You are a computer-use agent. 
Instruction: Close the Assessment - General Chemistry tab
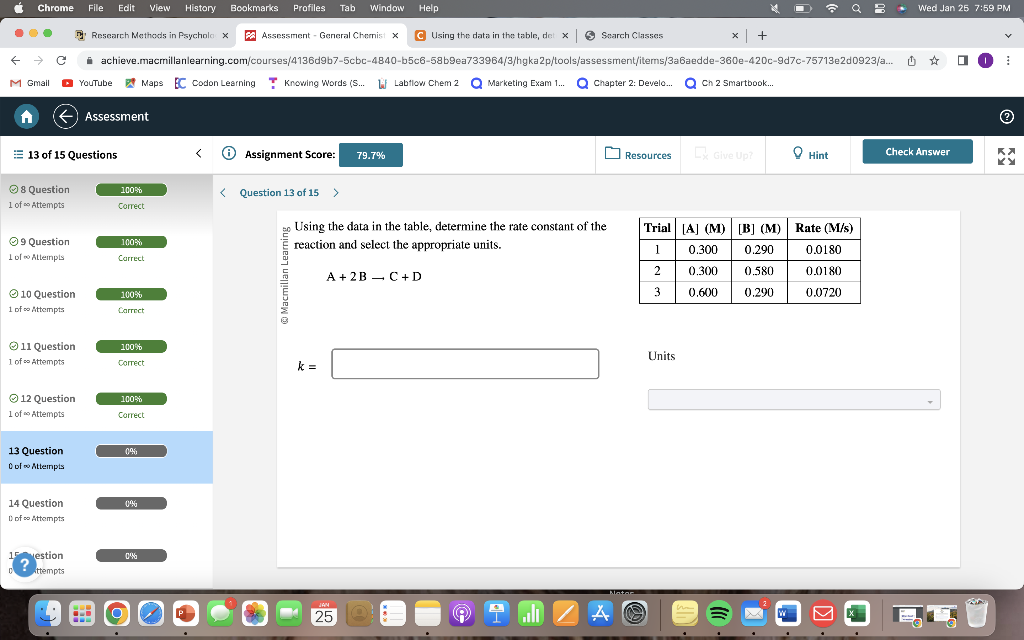395,35
